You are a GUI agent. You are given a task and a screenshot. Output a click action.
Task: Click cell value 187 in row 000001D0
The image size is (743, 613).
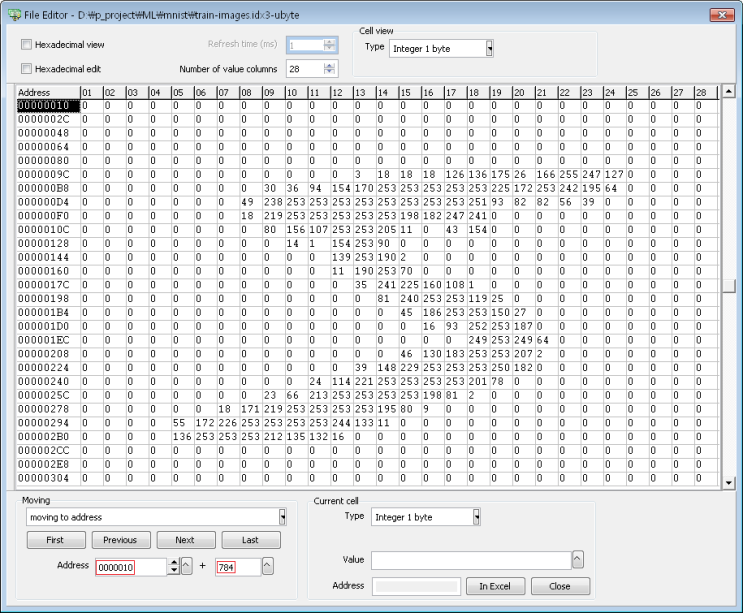pyautogui.click(x=524, y=326)
